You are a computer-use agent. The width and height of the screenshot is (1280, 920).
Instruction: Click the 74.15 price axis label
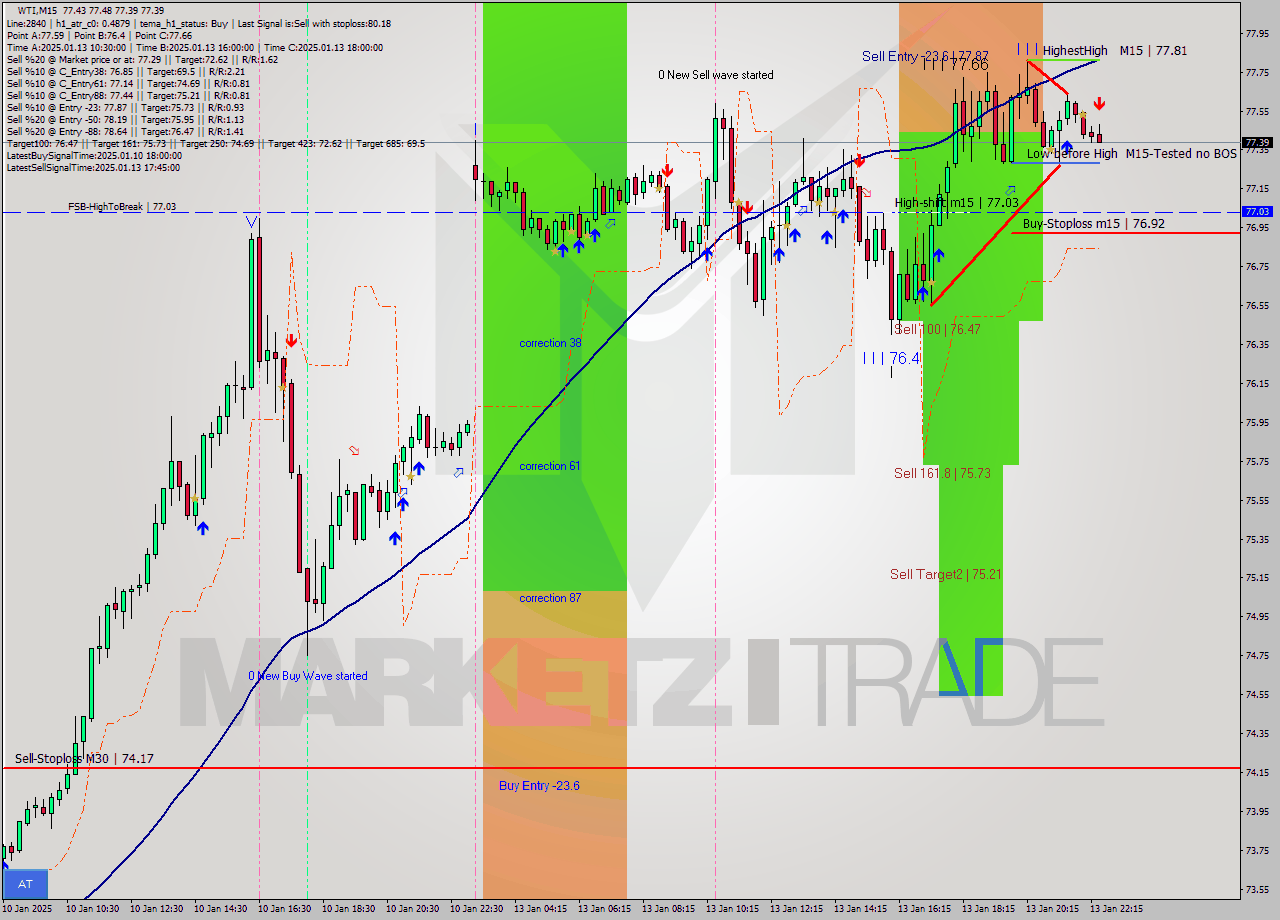(x=1257, y=772)
